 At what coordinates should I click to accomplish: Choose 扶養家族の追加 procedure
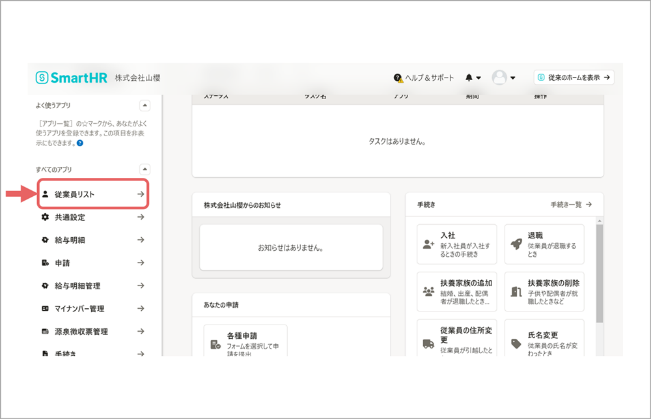[457, 292]
